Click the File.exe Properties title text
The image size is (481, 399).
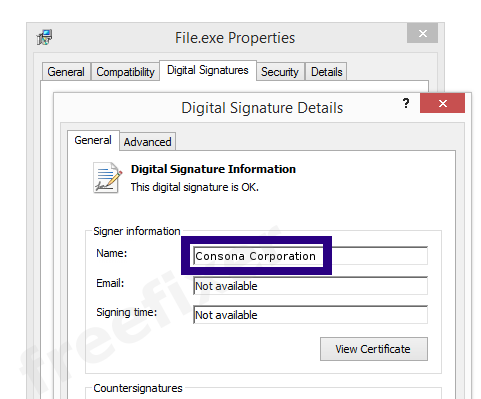pyautogui.click(x=235, y=38)
